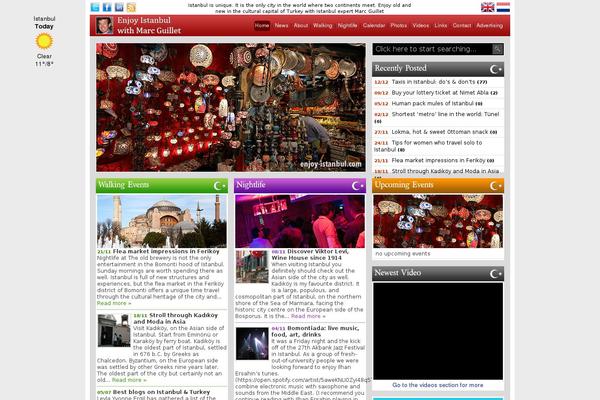Open the Calendar menu item
The height and width of the screenshot is (400, 600).
(x=374, y=25)
